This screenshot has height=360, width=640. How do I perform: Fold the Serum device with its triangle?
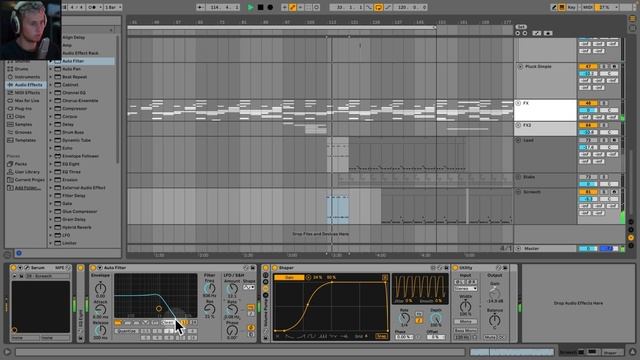coord(20,268)
